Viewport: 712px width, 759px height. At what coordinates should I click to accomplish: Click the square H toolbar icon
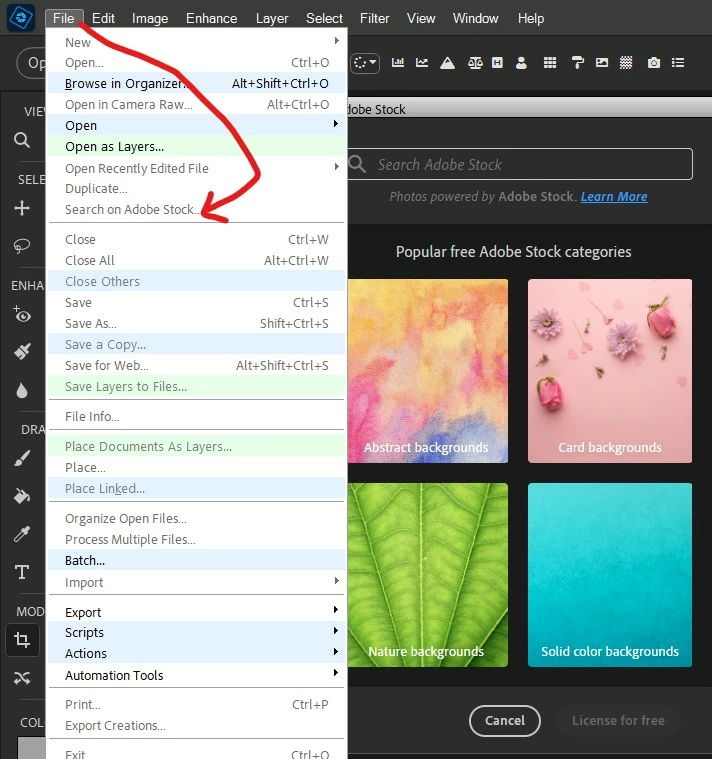click(x=497, y=62)
